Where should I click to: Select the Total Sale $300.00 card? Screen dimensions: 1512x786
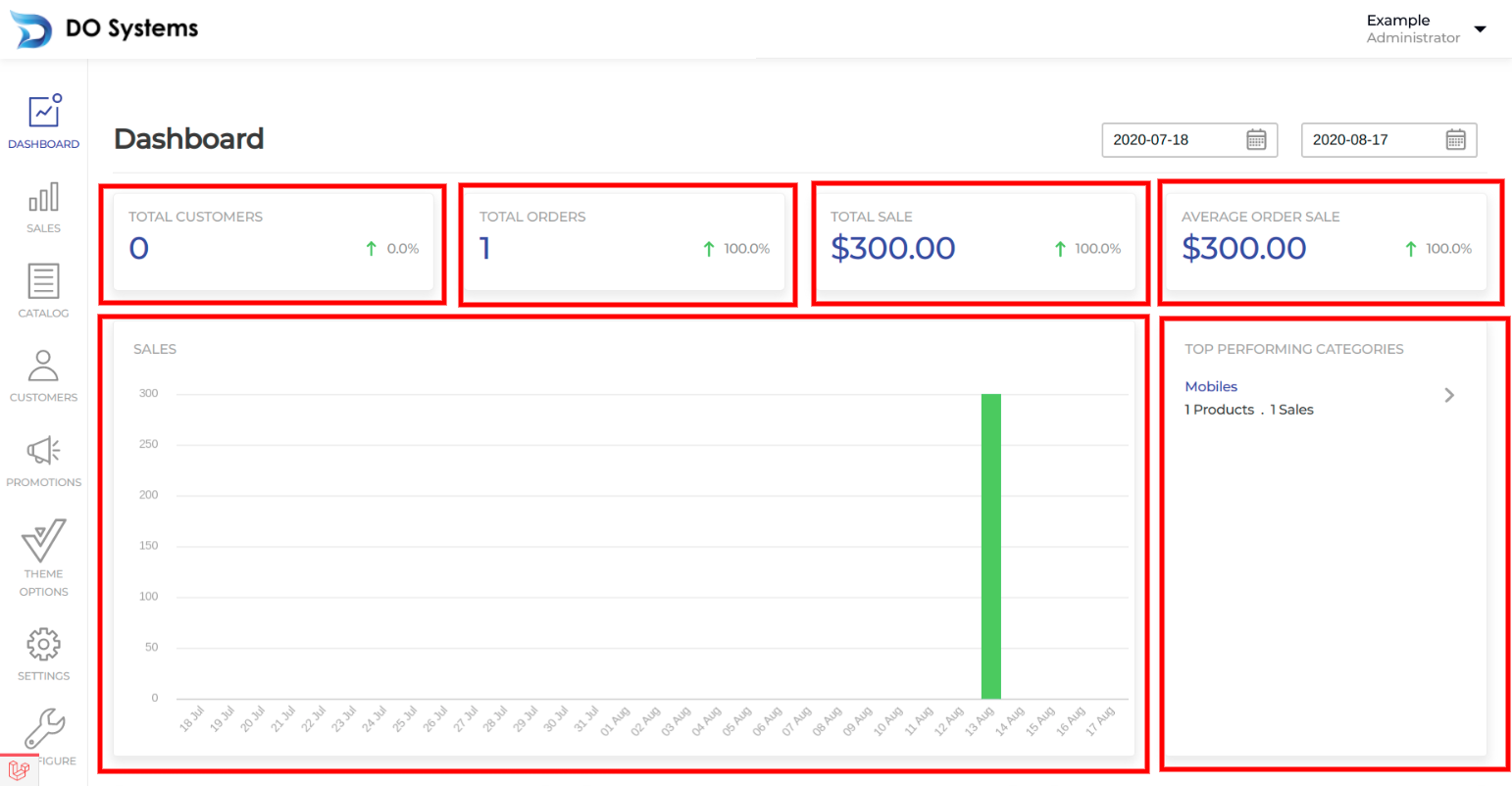(975, 241)
